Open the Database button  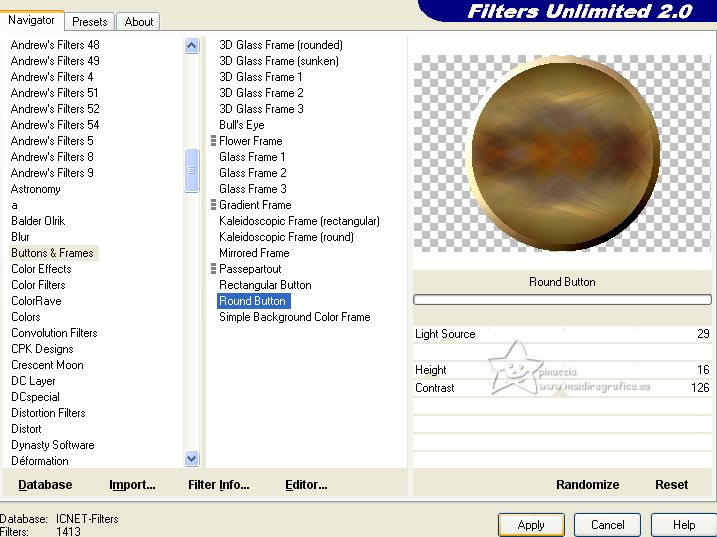pyautogui.click(x=45, y=485)
